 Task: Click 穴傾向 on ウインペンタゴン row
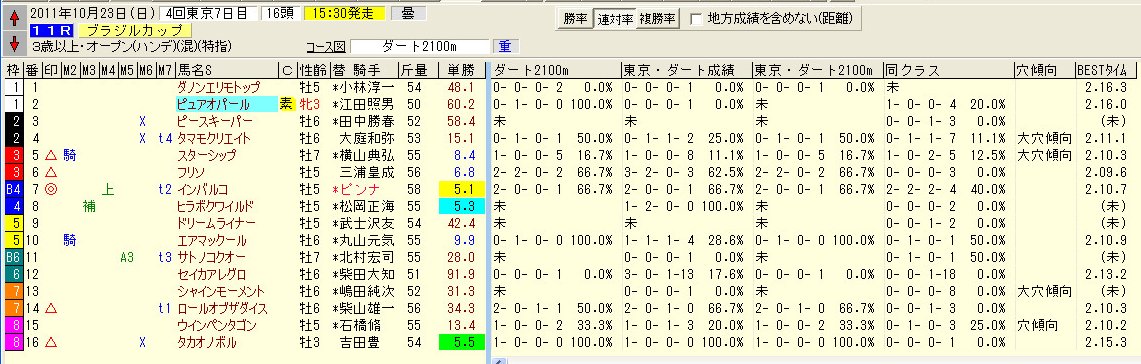(x=1038, y=325)
